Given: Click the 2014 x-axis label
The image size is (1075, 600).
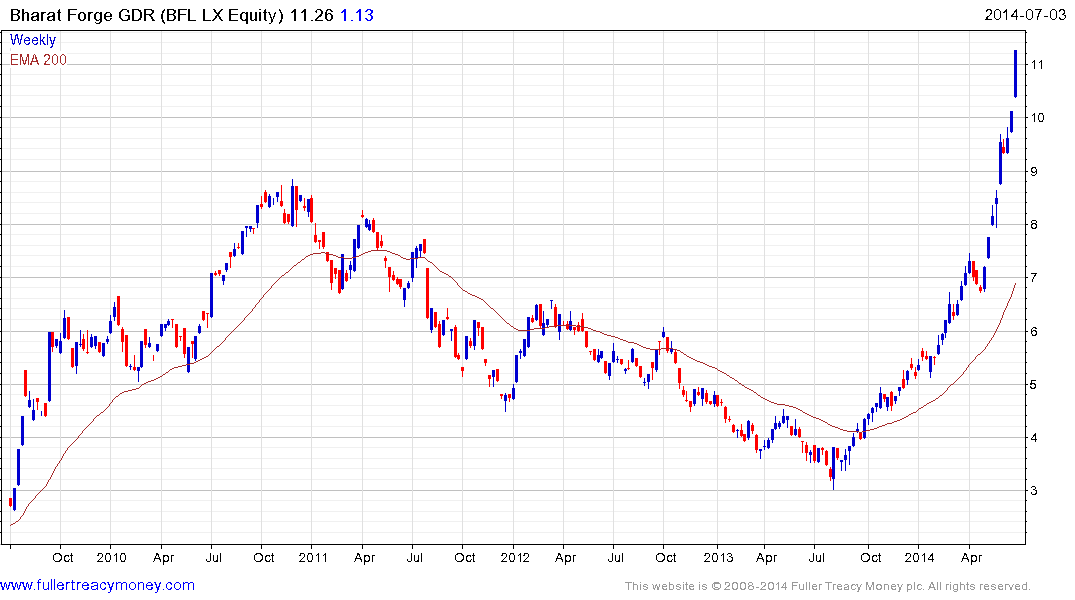Looking at the screenshot, I should [919, 557].
